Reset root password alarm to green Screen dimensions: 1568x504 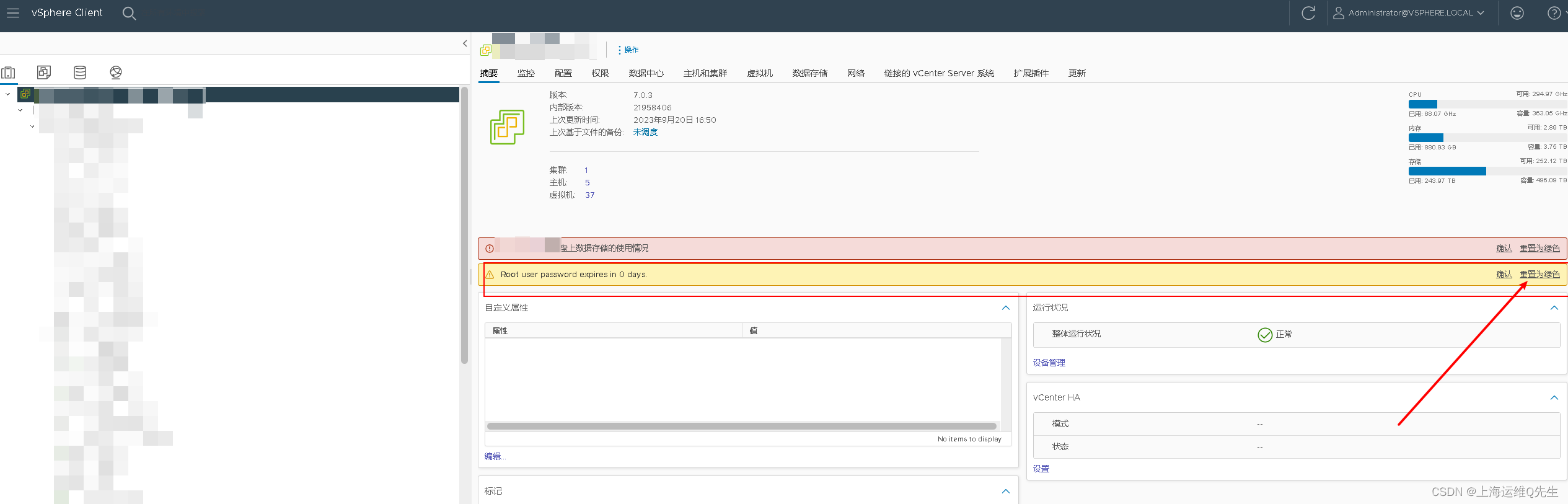click(1539, 275)
